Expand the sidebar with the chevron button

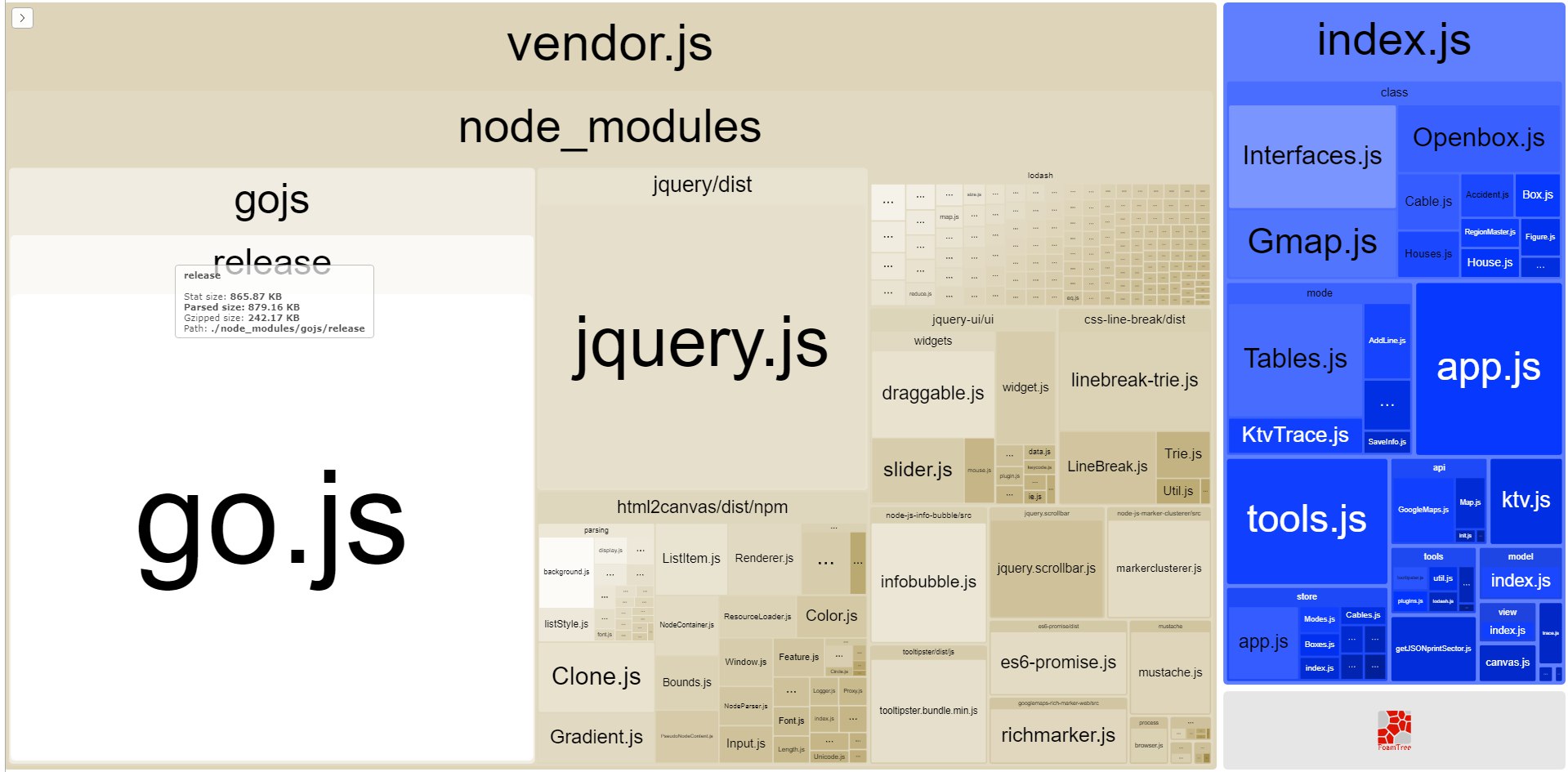pyautogui.click(x=22, y=17)
